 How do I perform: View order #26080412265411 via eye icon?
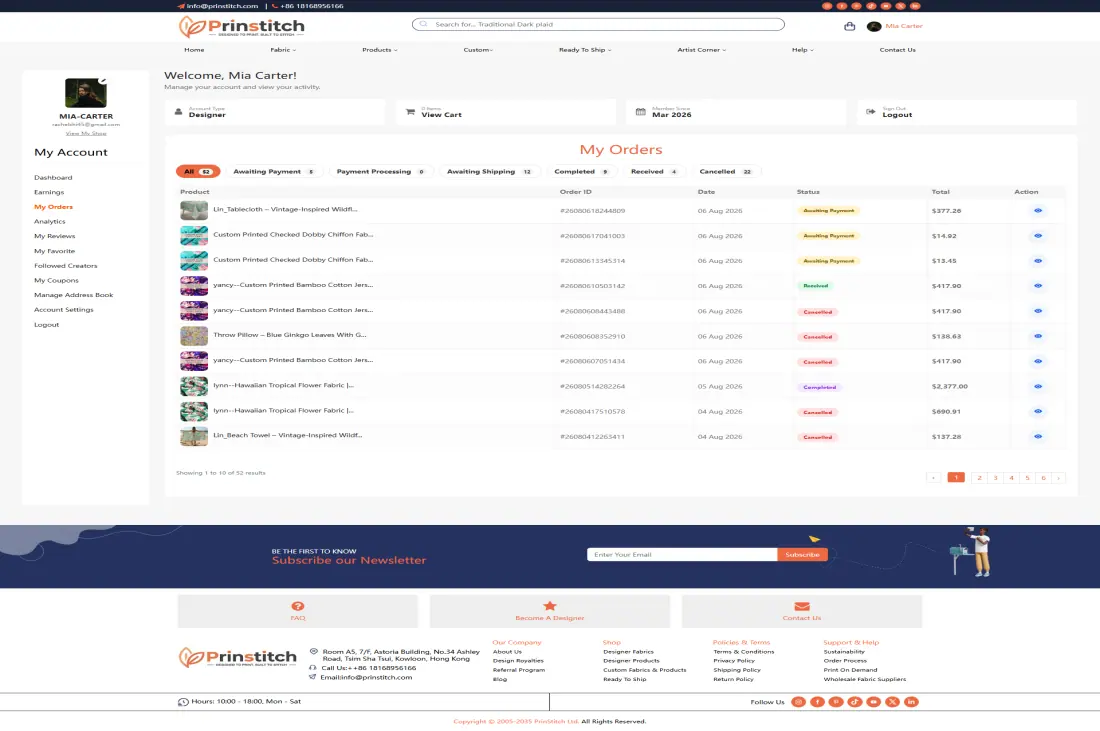click(1038, 436)
